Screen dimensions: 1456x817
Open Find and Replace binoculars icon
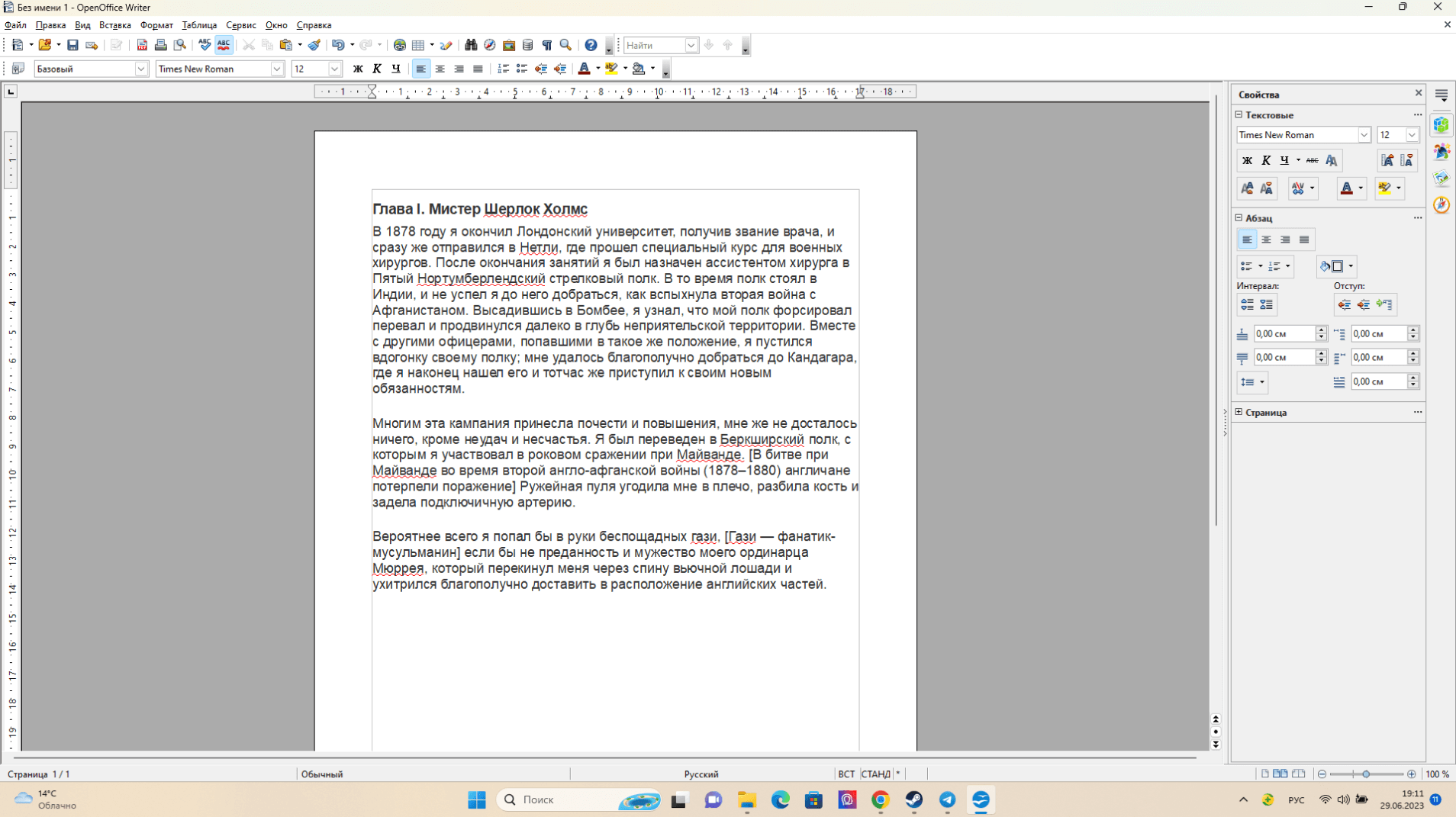point(471,46)
